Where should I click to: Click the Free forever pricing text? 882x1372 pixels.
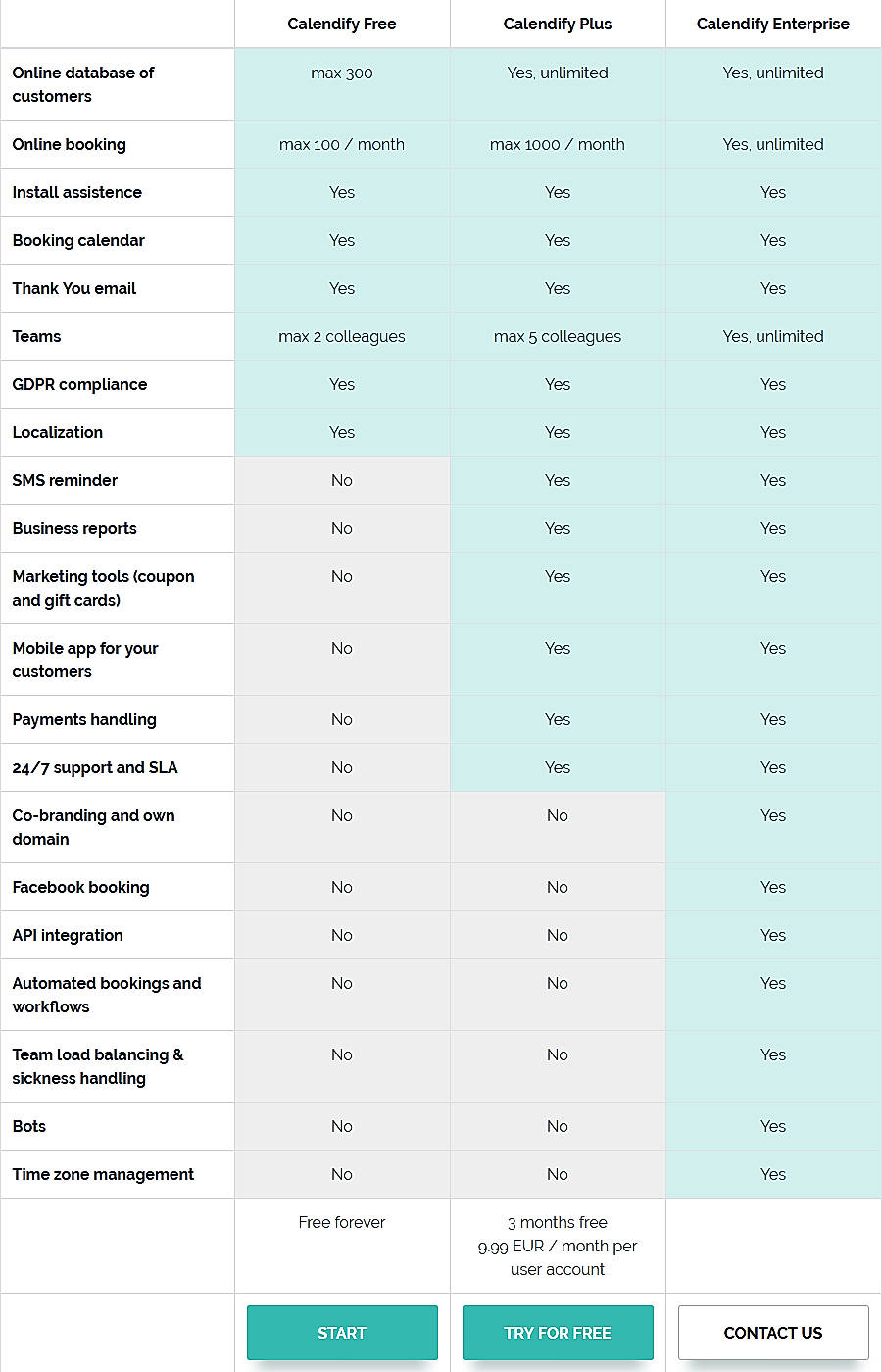tap(341, 1222)
